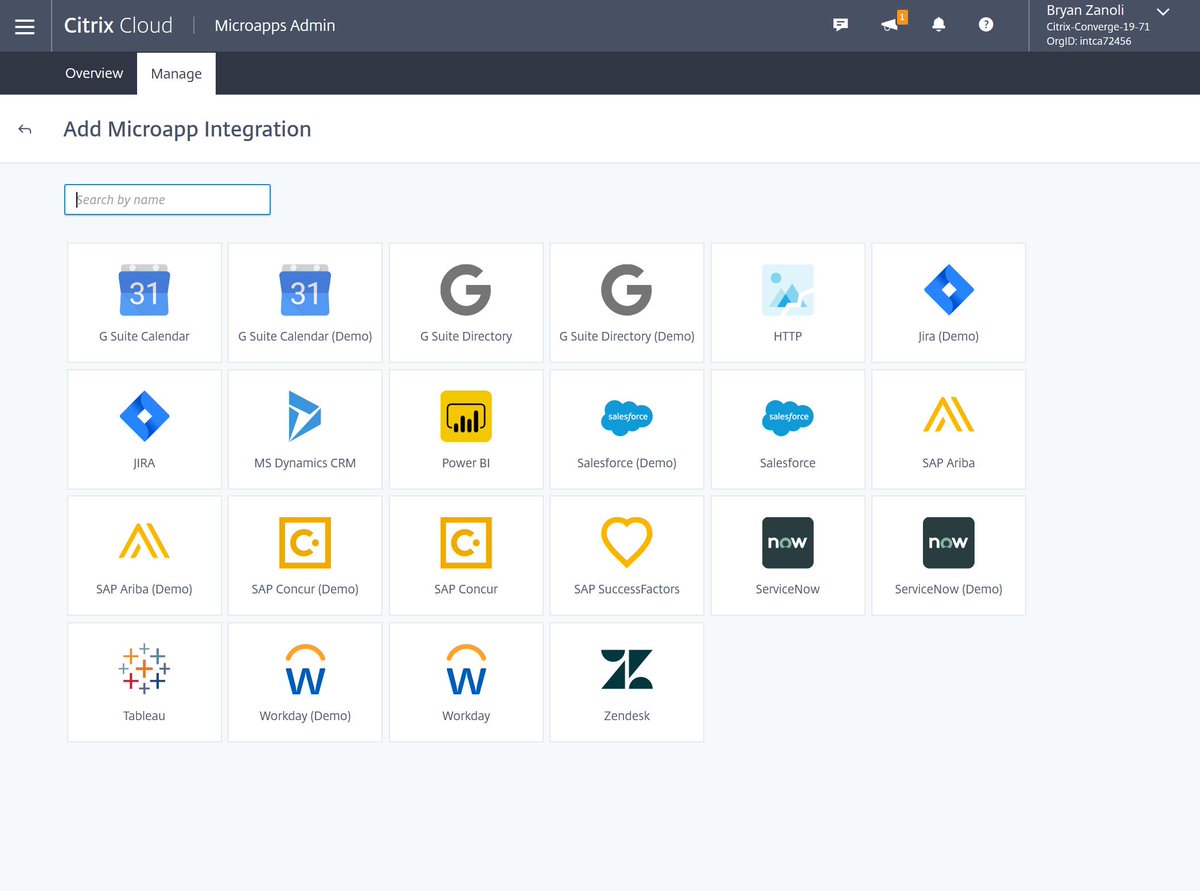Click the help question mark icon
The image size is (1200, 891).
point(986,25)
